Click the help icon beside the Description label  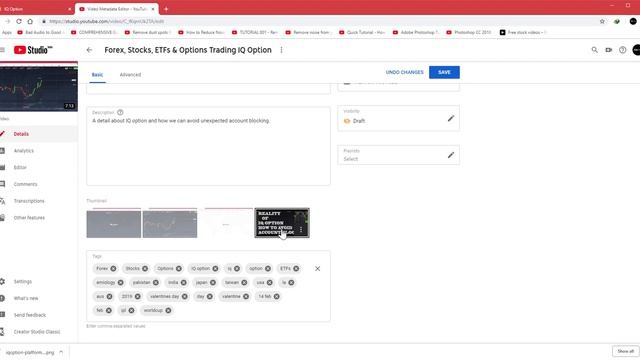120,112
